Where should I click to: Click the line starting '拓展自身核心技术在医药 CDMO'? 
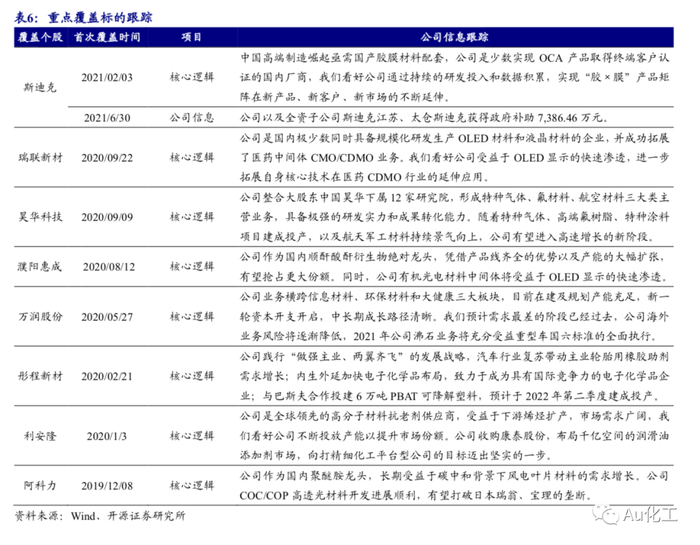[x=364, y=177]
